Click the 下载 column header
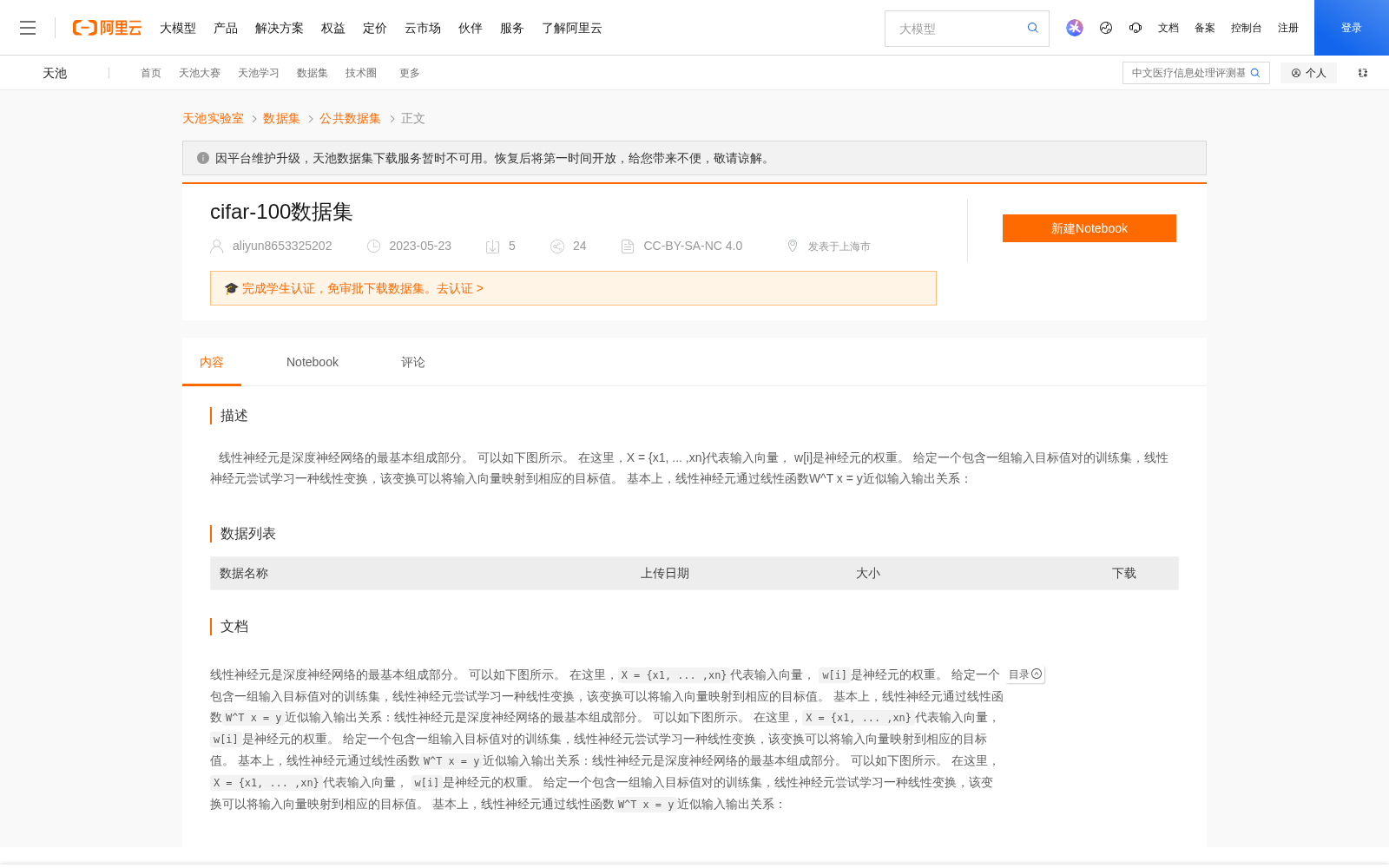This screenshot has height=868, width=1389. [1124, 573]
